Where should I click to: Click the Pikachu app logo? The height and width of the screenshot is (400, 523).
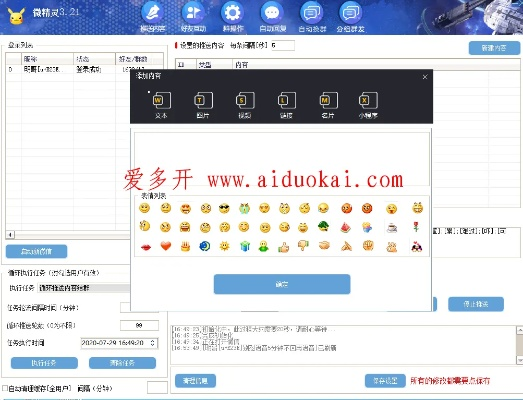pyautogui.click(x=16, y=15)
